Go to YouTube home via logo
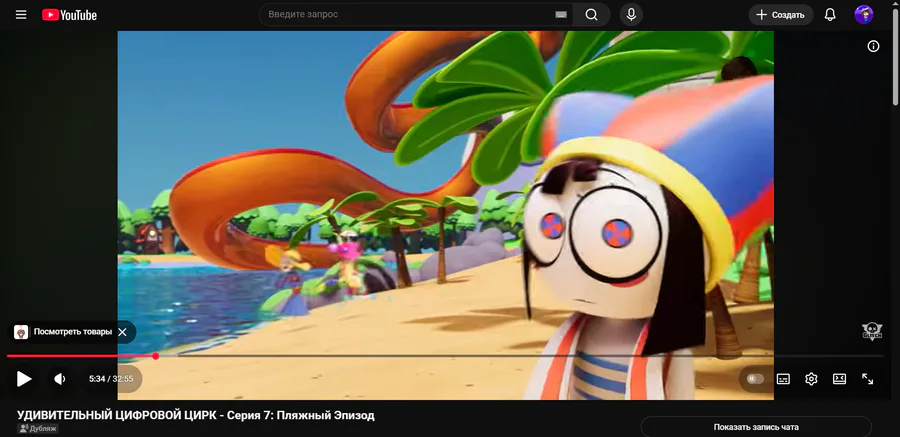This screenshot has height=437, width=900. (69, 15)
